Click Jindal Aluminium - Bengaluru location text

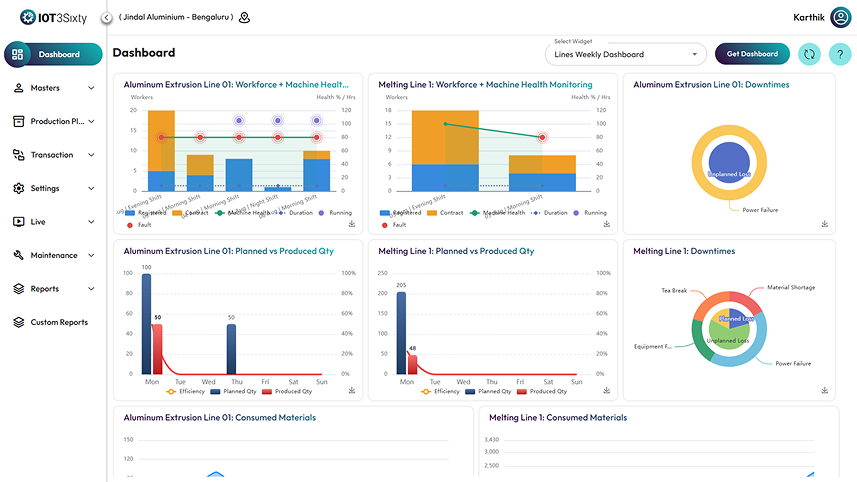coord(176,17)
